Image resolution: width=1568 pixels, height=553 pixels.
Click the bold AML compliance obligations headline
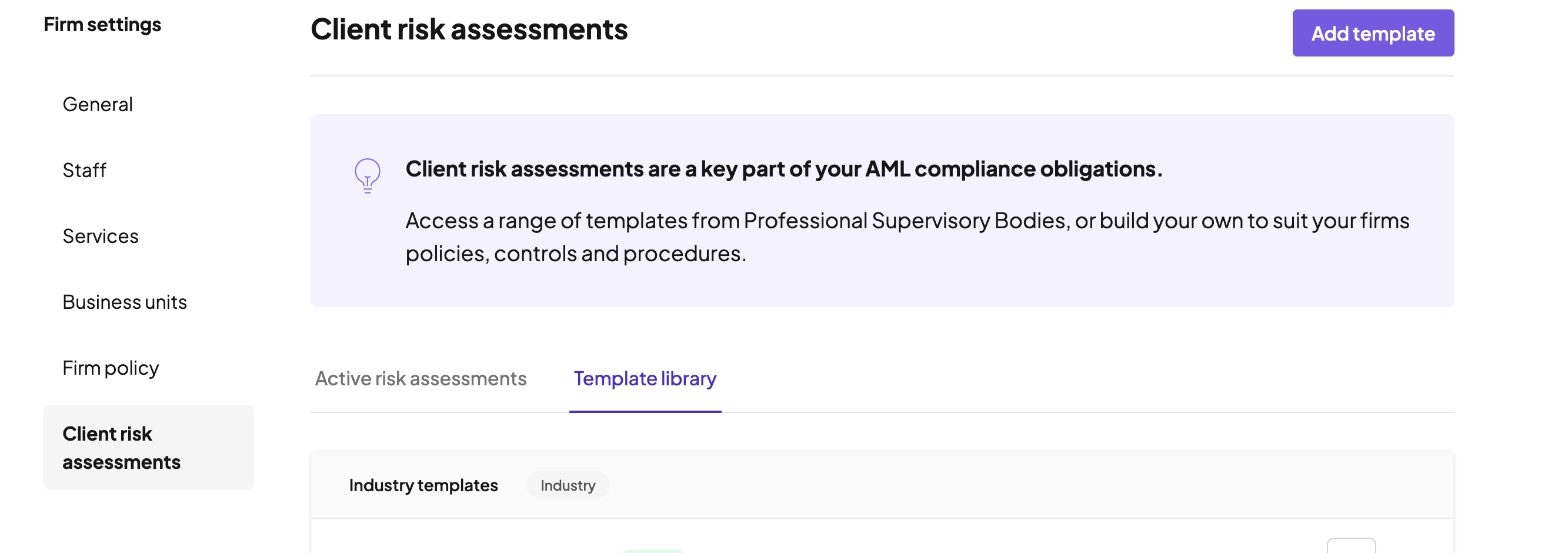(783, 169)
